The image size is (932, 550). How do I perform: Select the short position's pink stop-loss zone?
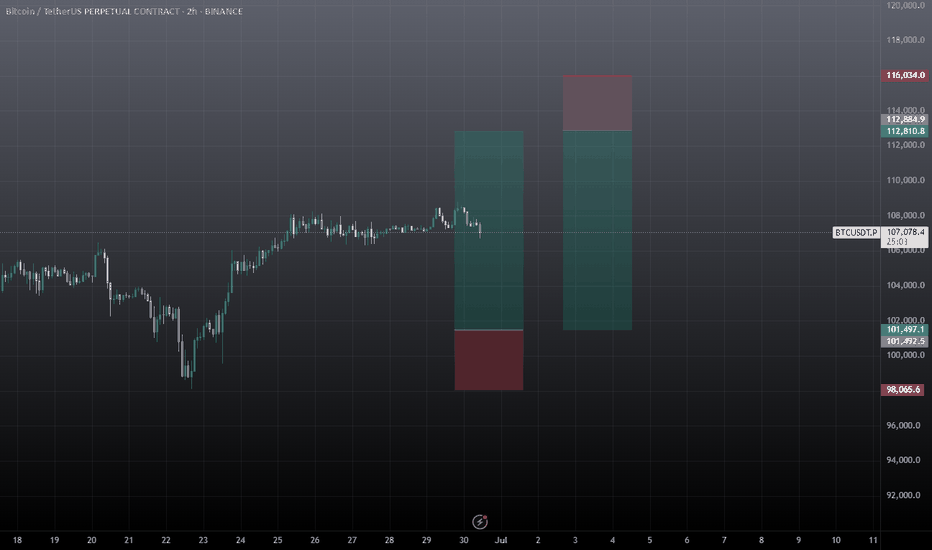coord(597,103)
